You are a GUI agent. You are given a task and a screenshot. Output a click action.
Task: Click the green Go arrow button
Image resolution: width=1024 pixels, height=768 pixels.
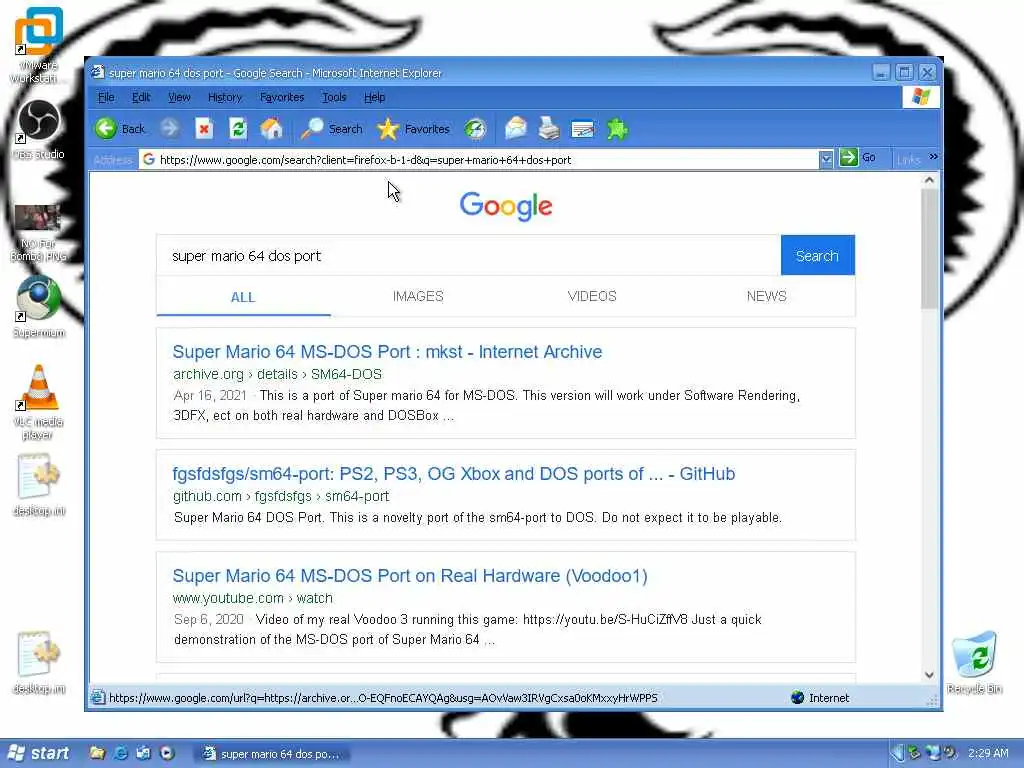[x=848, y=157]
